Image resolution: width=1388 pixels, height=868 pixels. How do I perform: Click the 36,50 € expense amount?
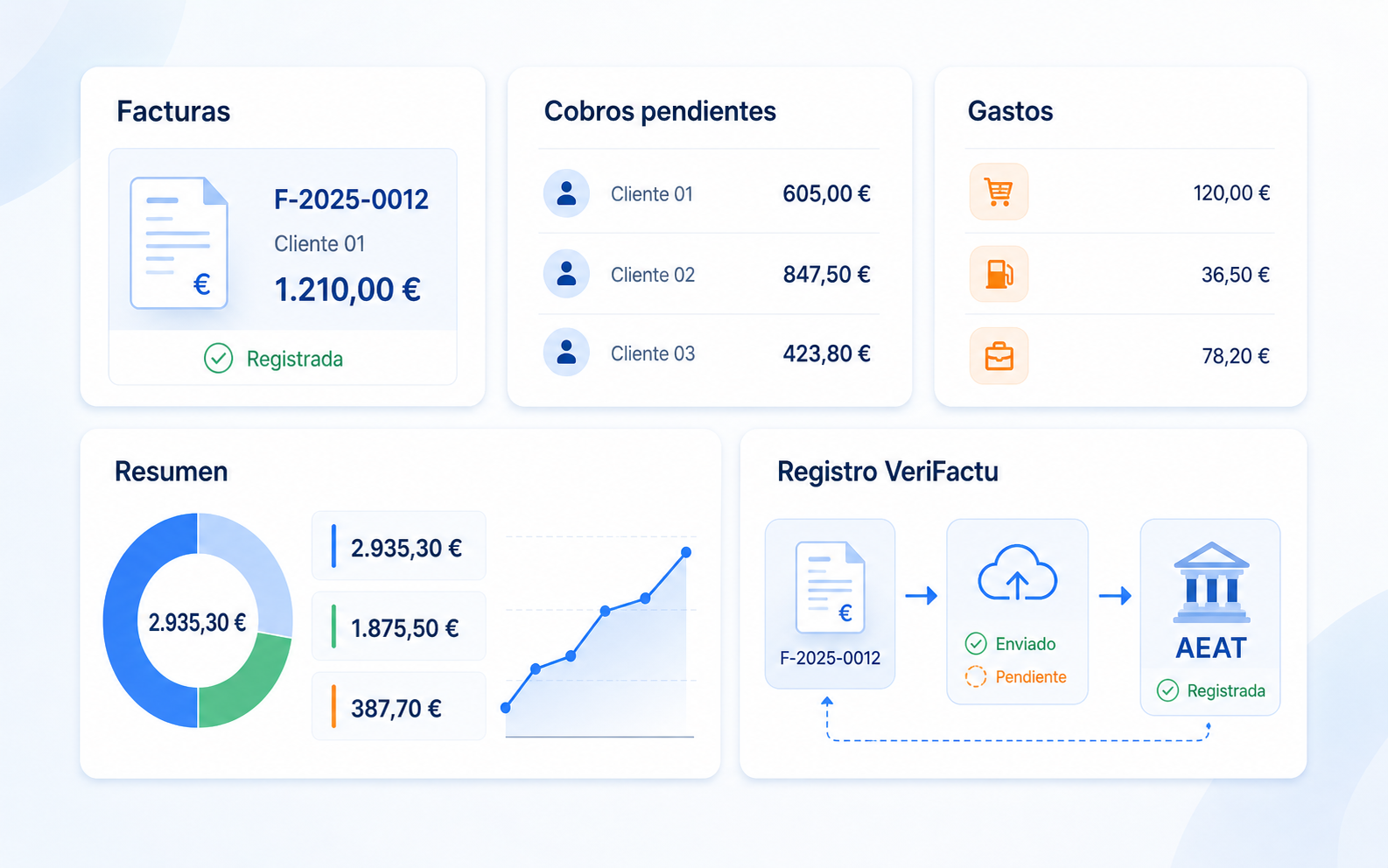point(1236,275)
